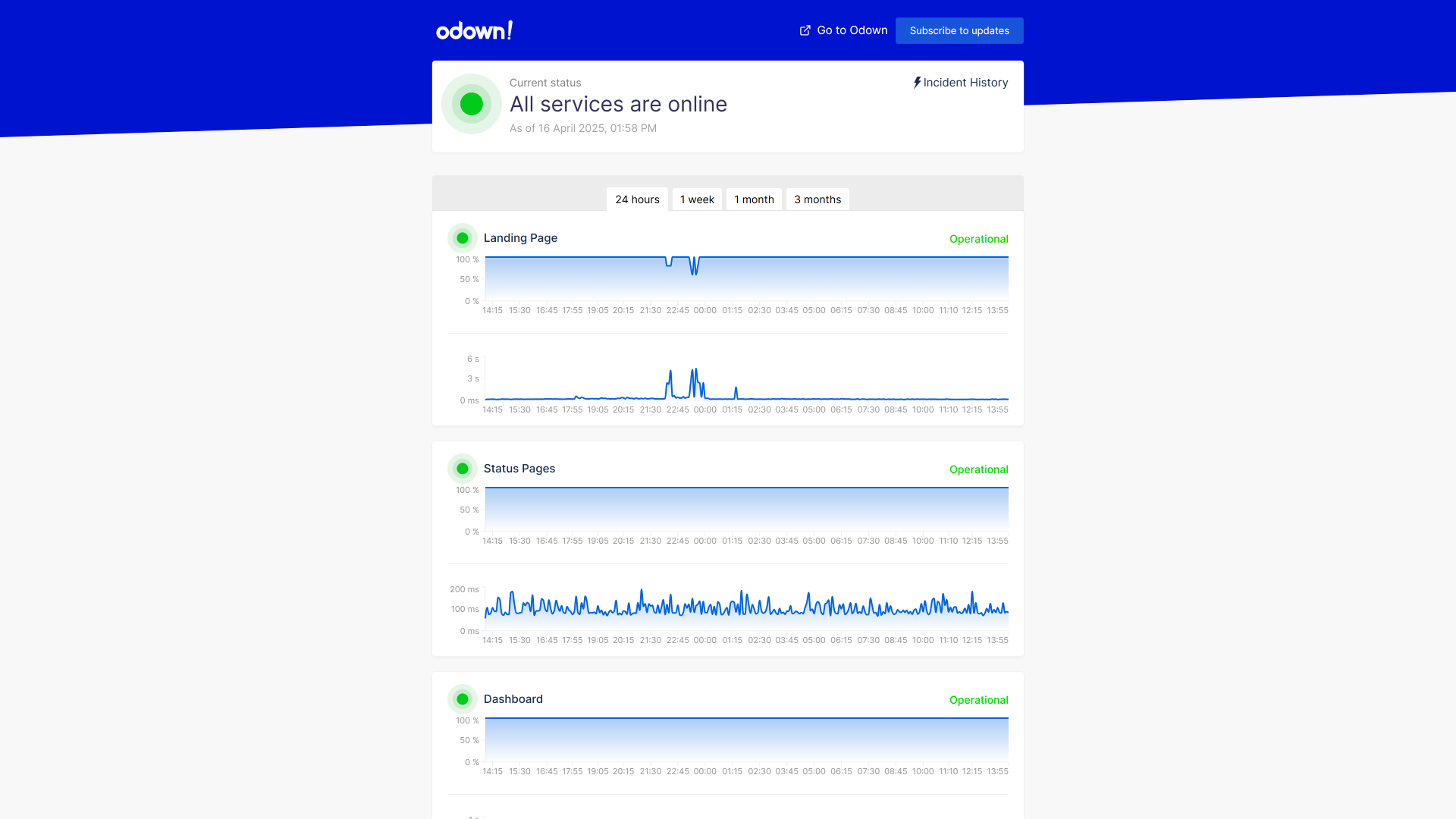Click the odown! logo in the header
Viewport: 1456px width, 819px height.
click(x=474, y=30)
